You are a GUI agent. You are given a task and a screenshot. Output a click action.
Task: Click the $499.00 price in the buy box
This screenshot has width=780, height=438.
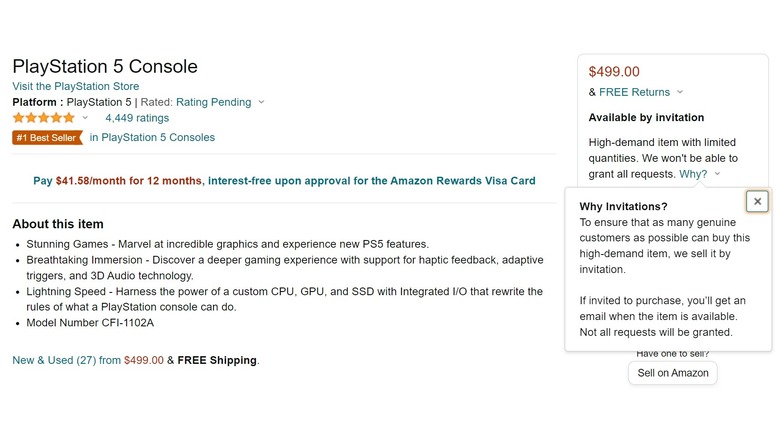click(x=614, y=72)
